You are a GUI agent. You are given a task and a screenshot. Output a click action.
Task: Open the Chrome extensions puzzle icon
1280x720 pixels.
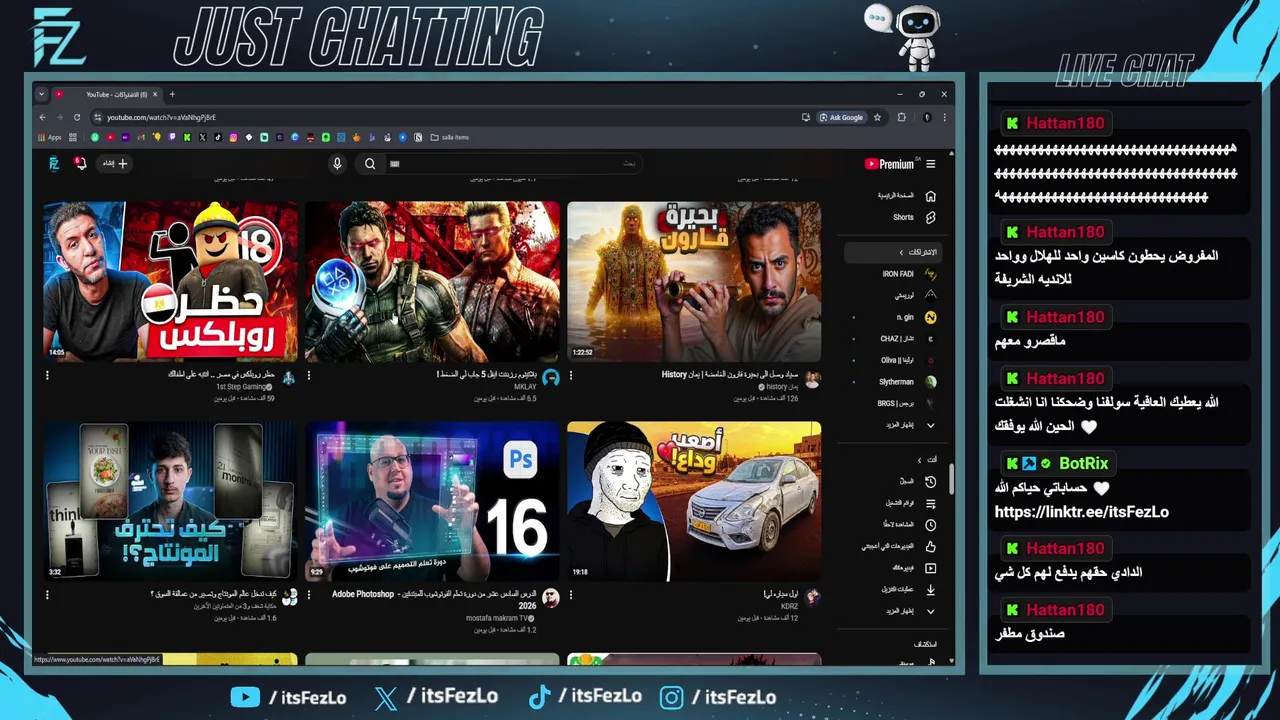(x=902, y=117)
